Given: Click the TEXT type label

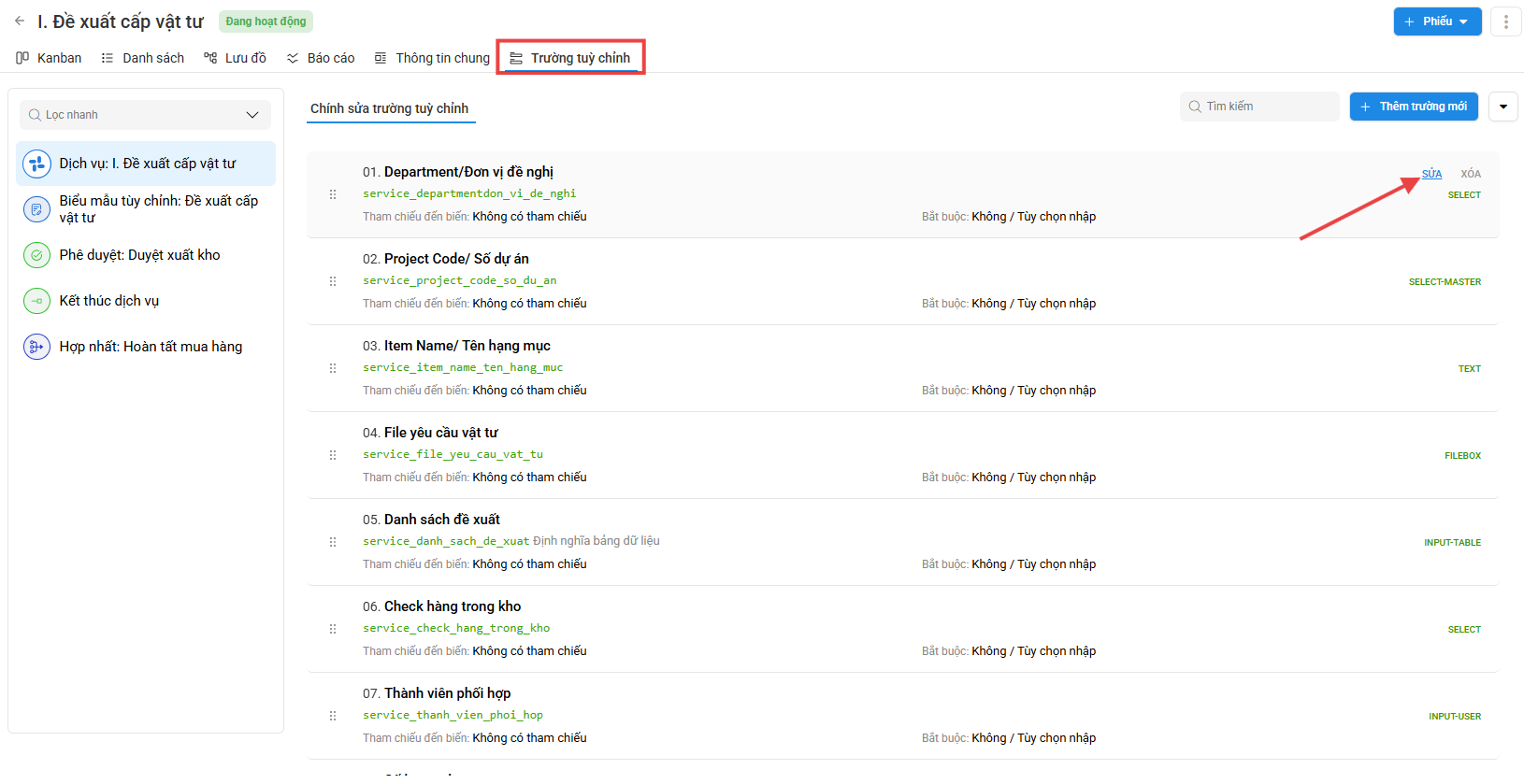Looking at the screenshot, I should tap(1470, 369).
